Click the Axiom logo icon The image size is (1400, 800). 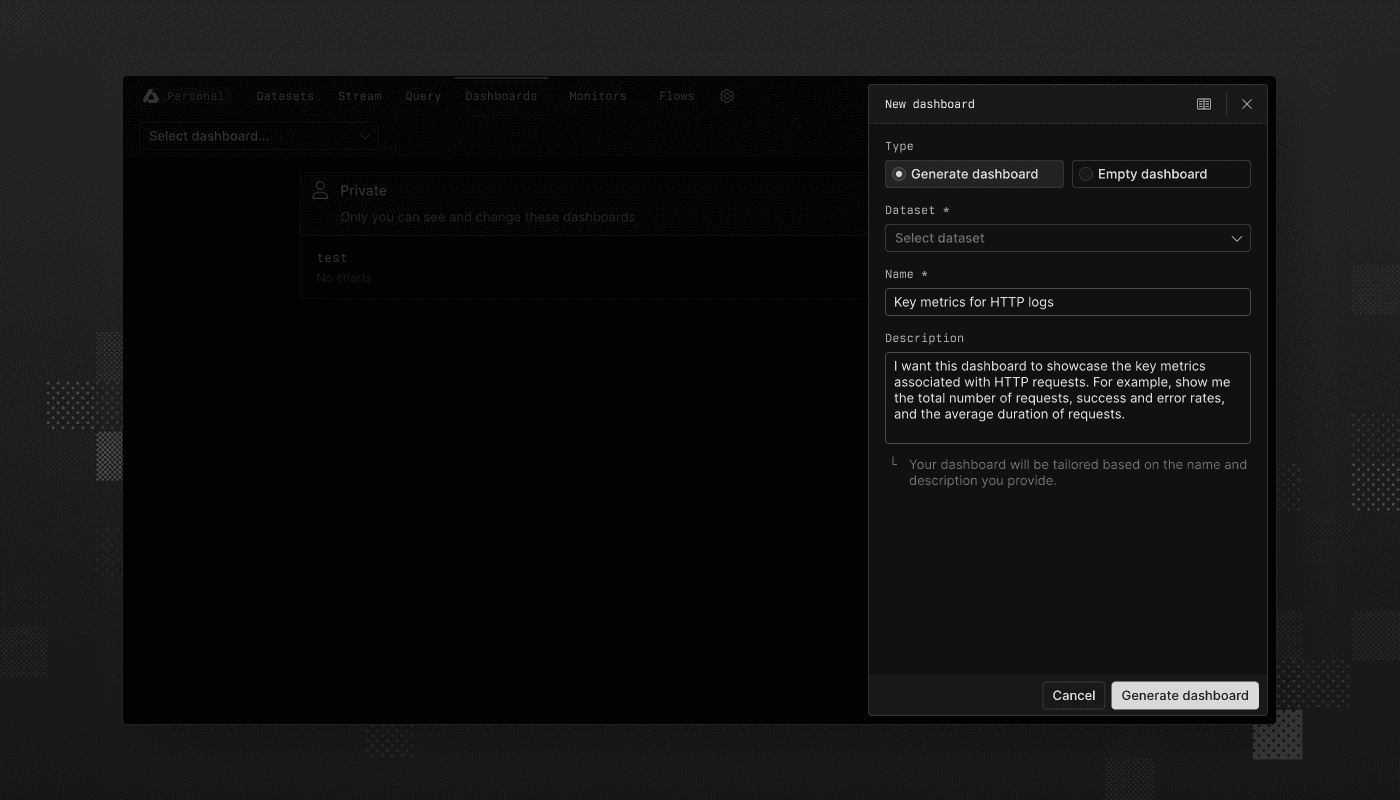click(150, 95)
